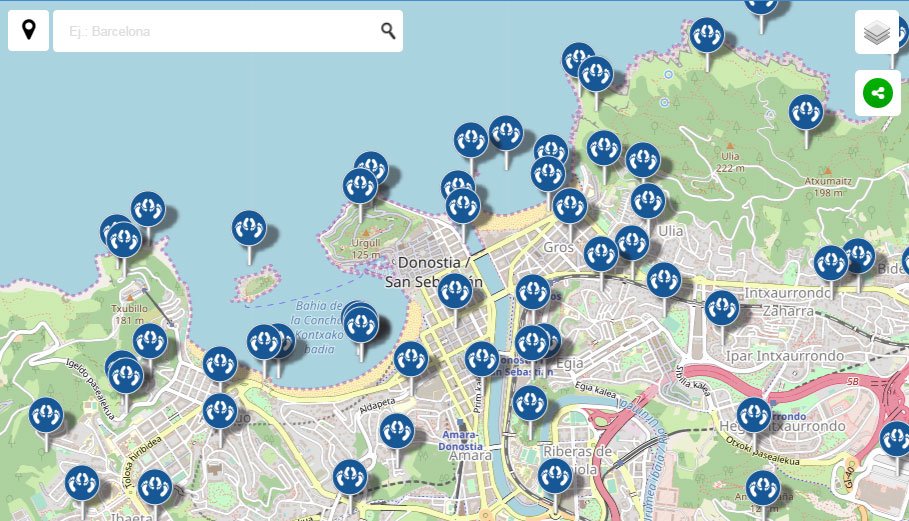Open the marker in La Concha bay

coord(360,323)
